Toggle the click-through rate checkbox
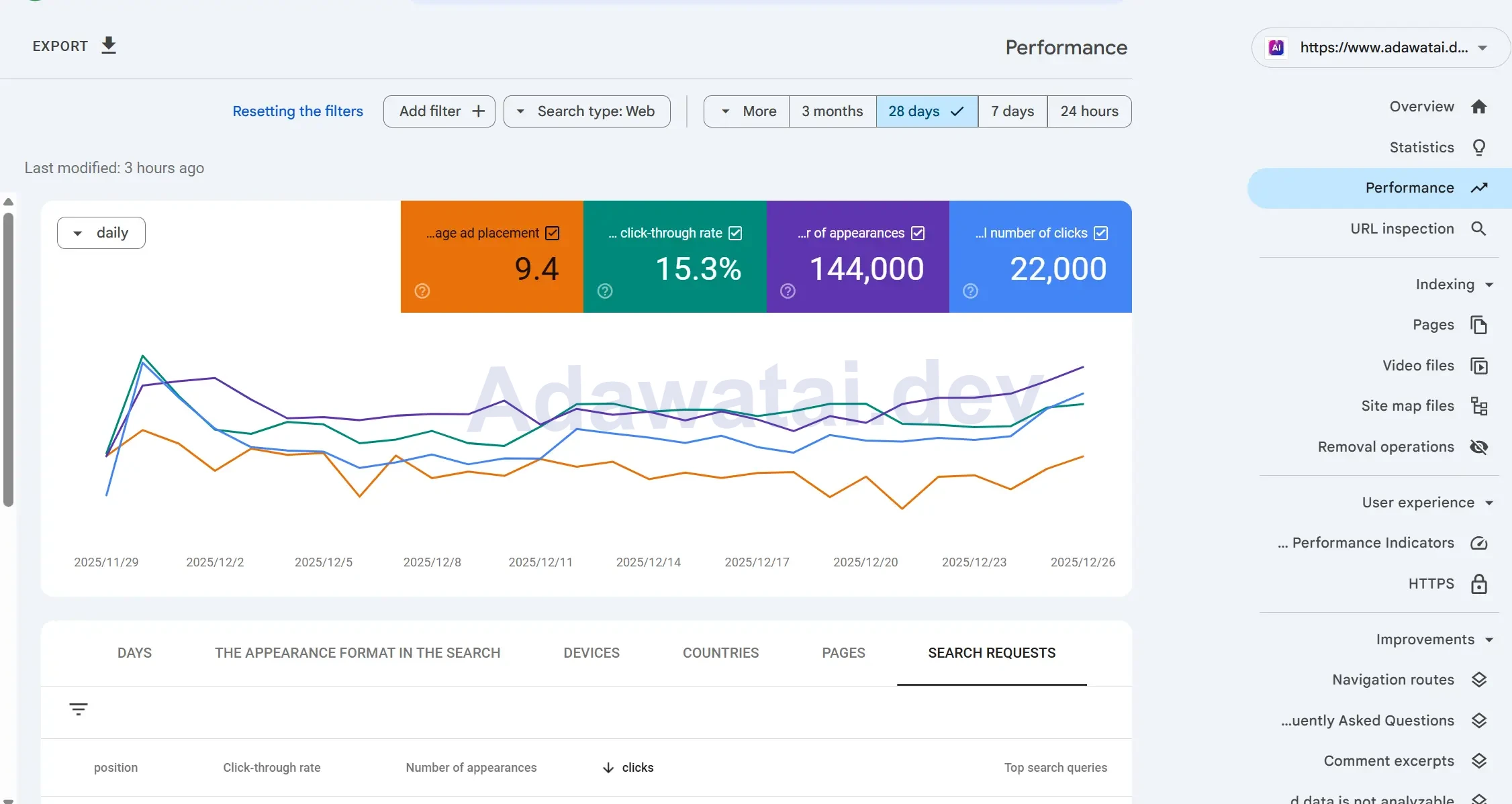 [735, 233]
